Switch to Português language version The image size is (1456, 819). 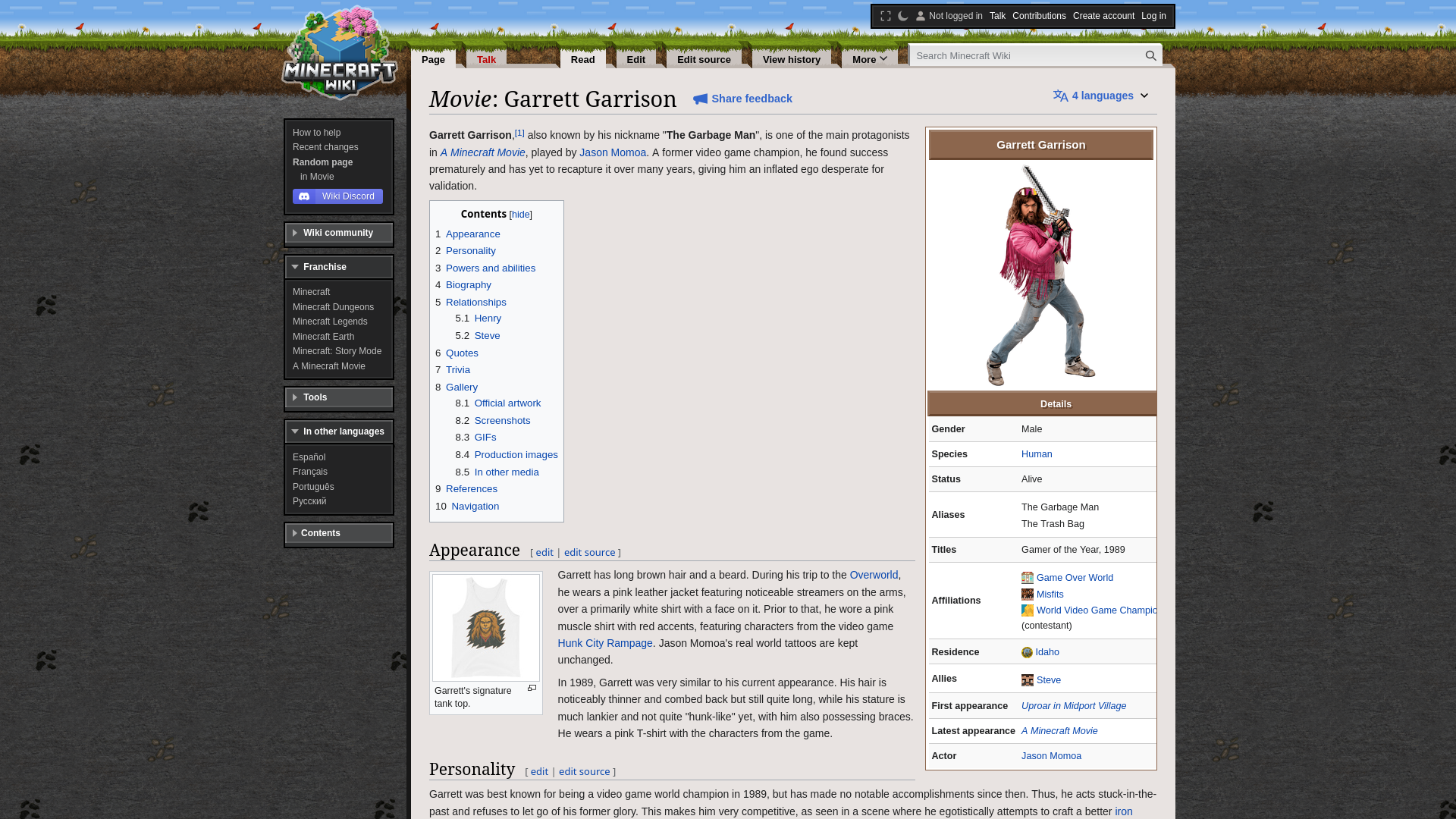click(x=313, y=487)
